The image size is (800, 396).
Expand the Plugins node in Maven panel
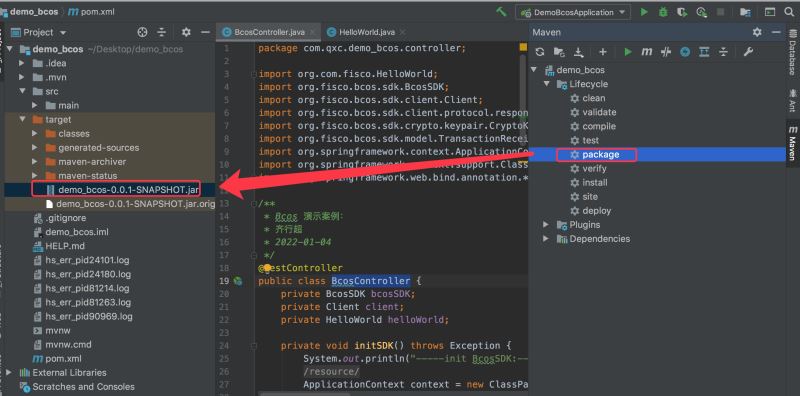pos(546,225)
